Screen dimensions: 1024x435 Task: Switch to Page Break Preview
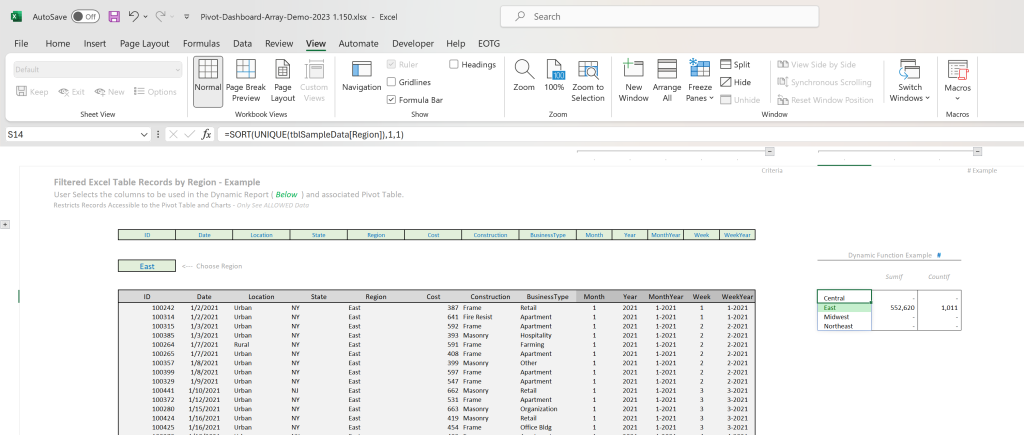246,82
